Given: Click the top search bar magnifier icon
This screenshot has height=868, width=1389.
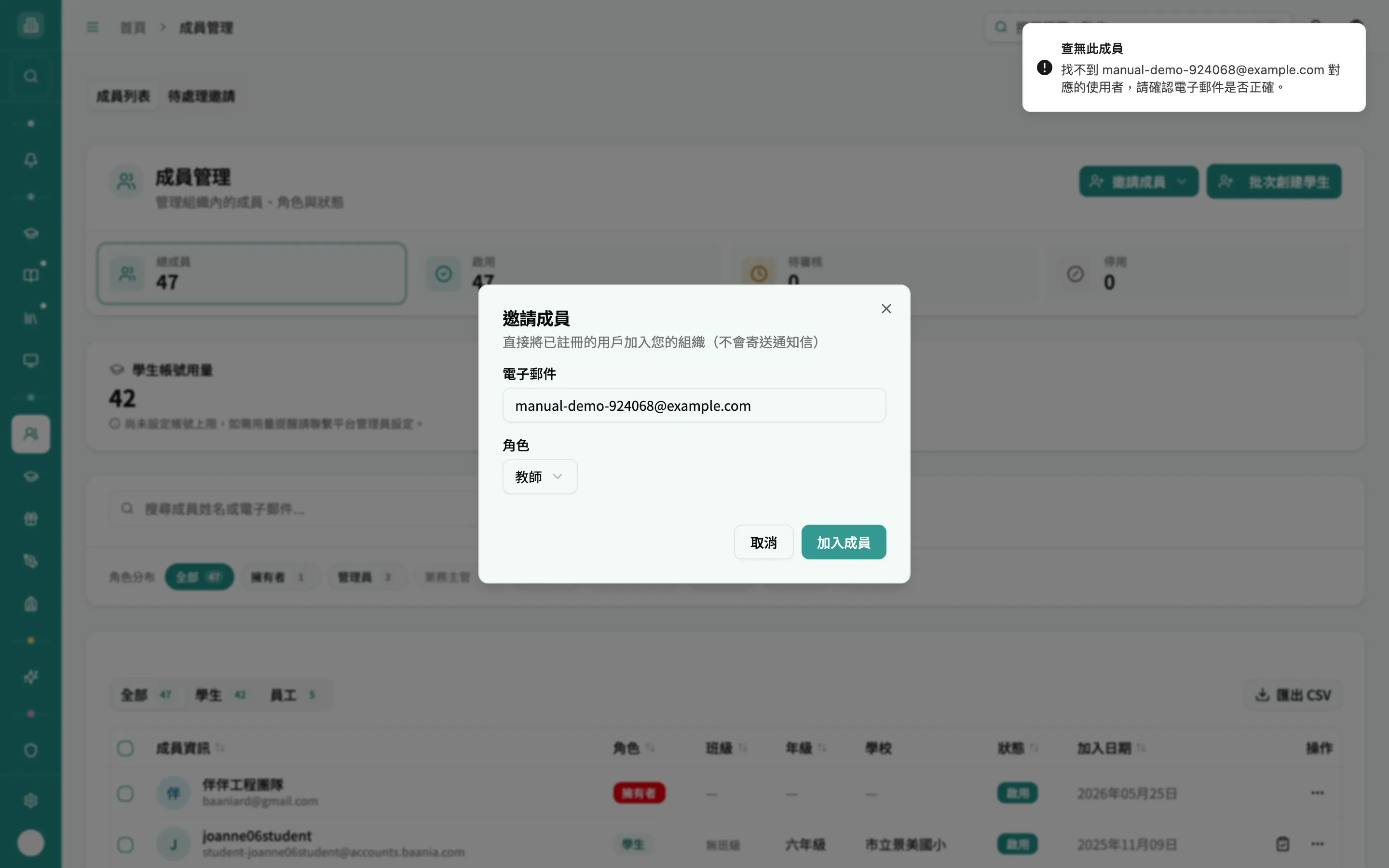Looking at the screenshot, I should click(1001, 27).
